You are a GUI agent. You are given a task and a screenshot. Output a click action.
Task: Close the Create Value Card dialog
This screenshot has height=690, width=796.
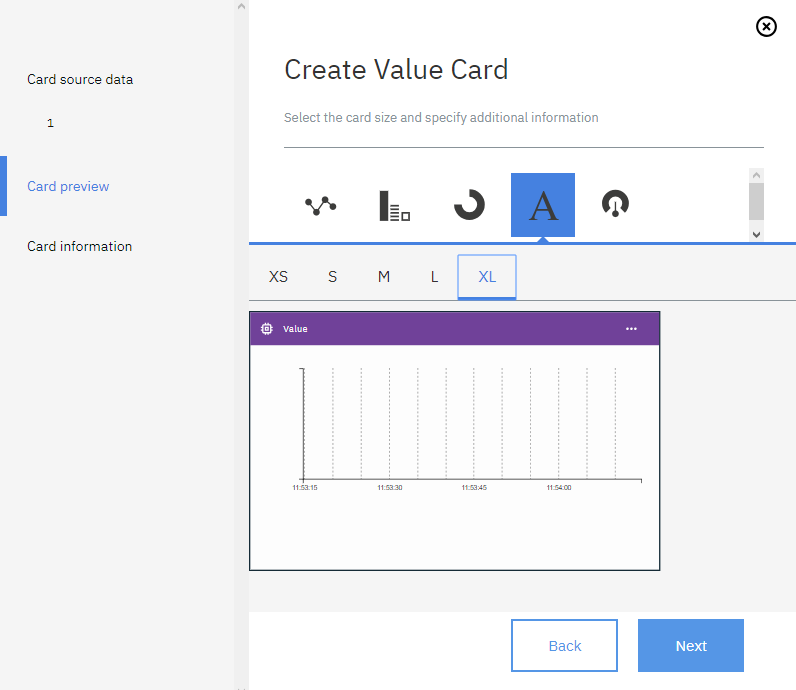(766, 26)
